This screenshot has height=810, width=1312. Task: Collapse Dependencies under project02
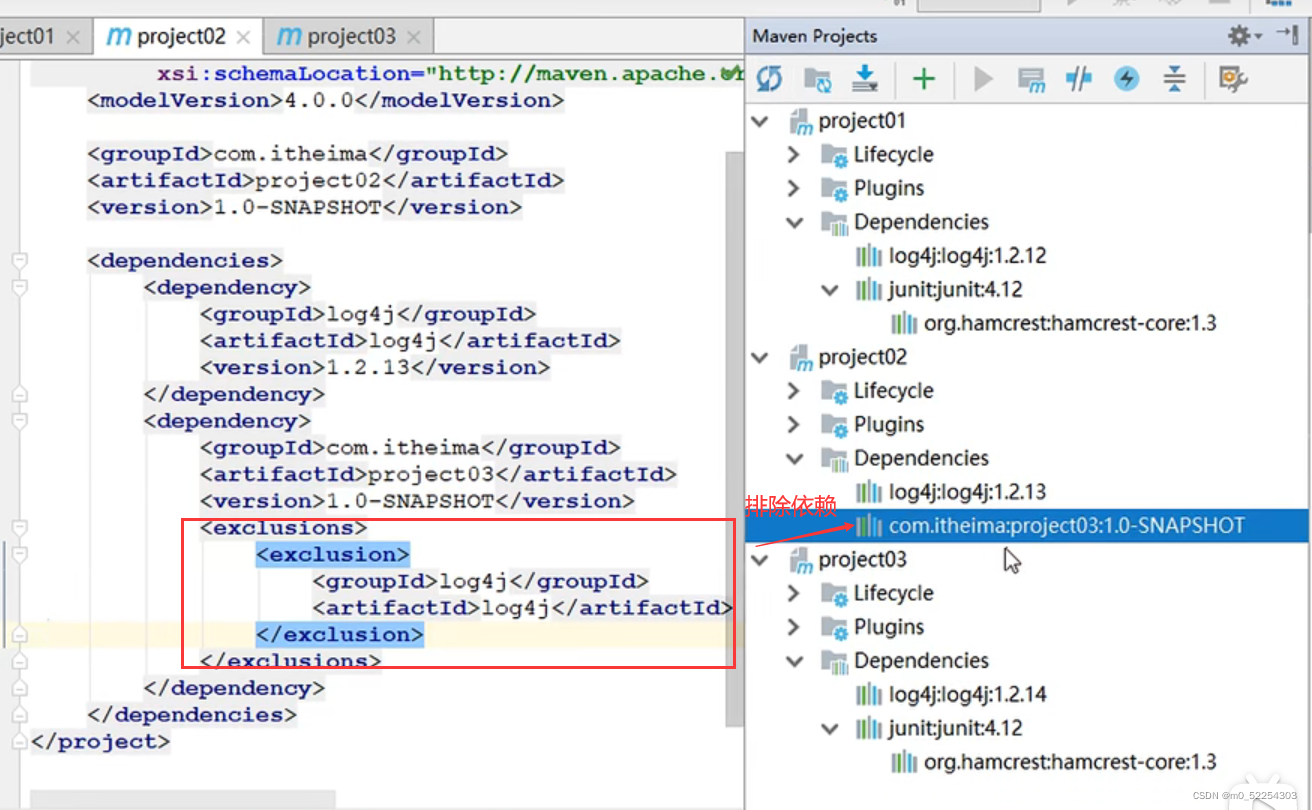[x=795, y=458]
